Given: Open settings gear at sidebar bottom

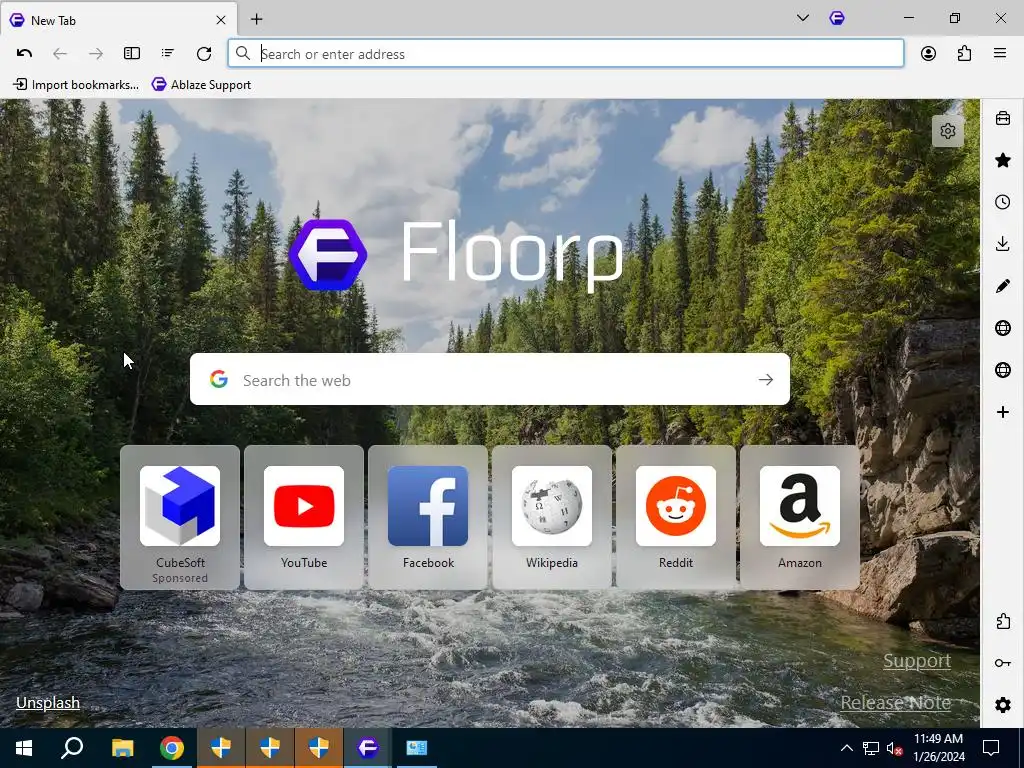Looking at the screenshot, I should coord(1002,705).
